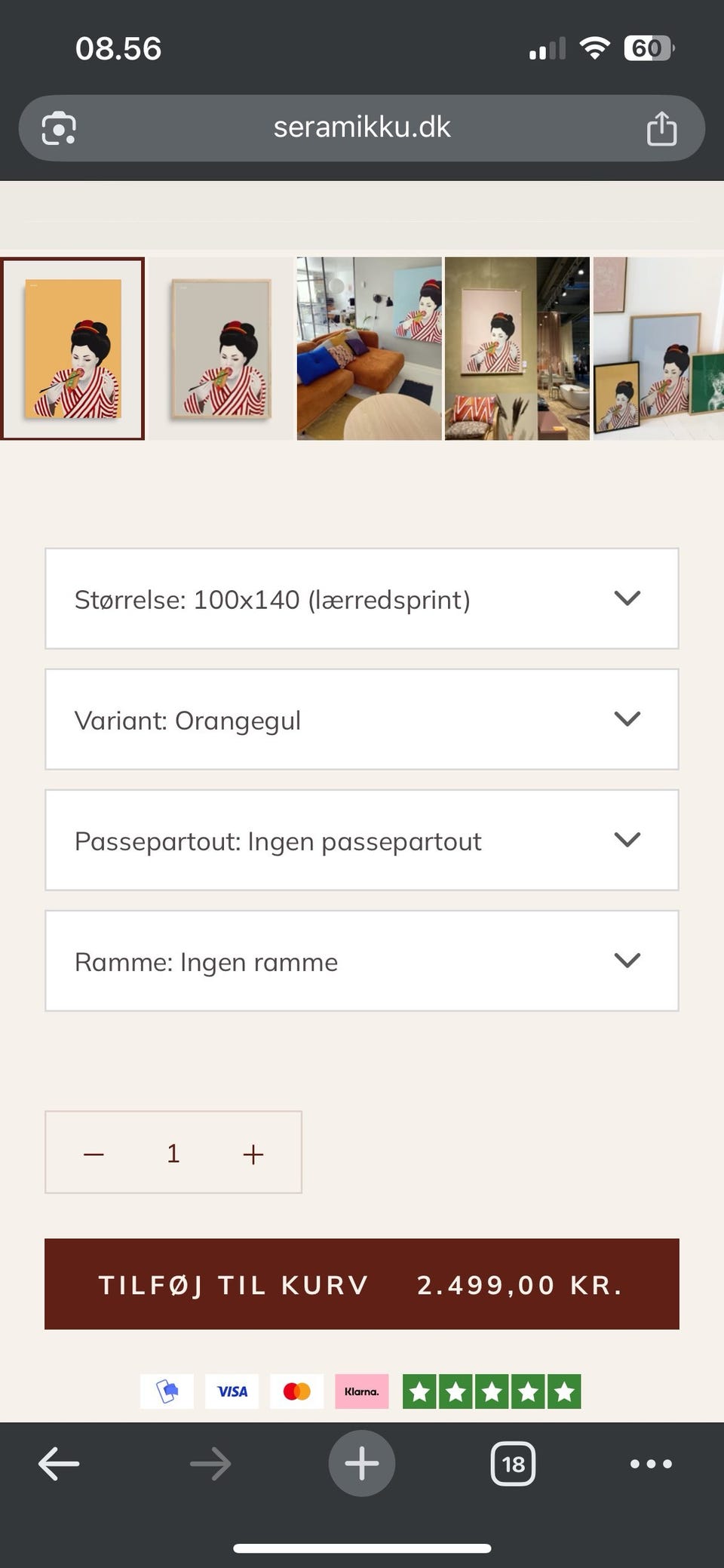Open the Variant Orangegul dropdown

pyautogui.click(x=362, y=720)
